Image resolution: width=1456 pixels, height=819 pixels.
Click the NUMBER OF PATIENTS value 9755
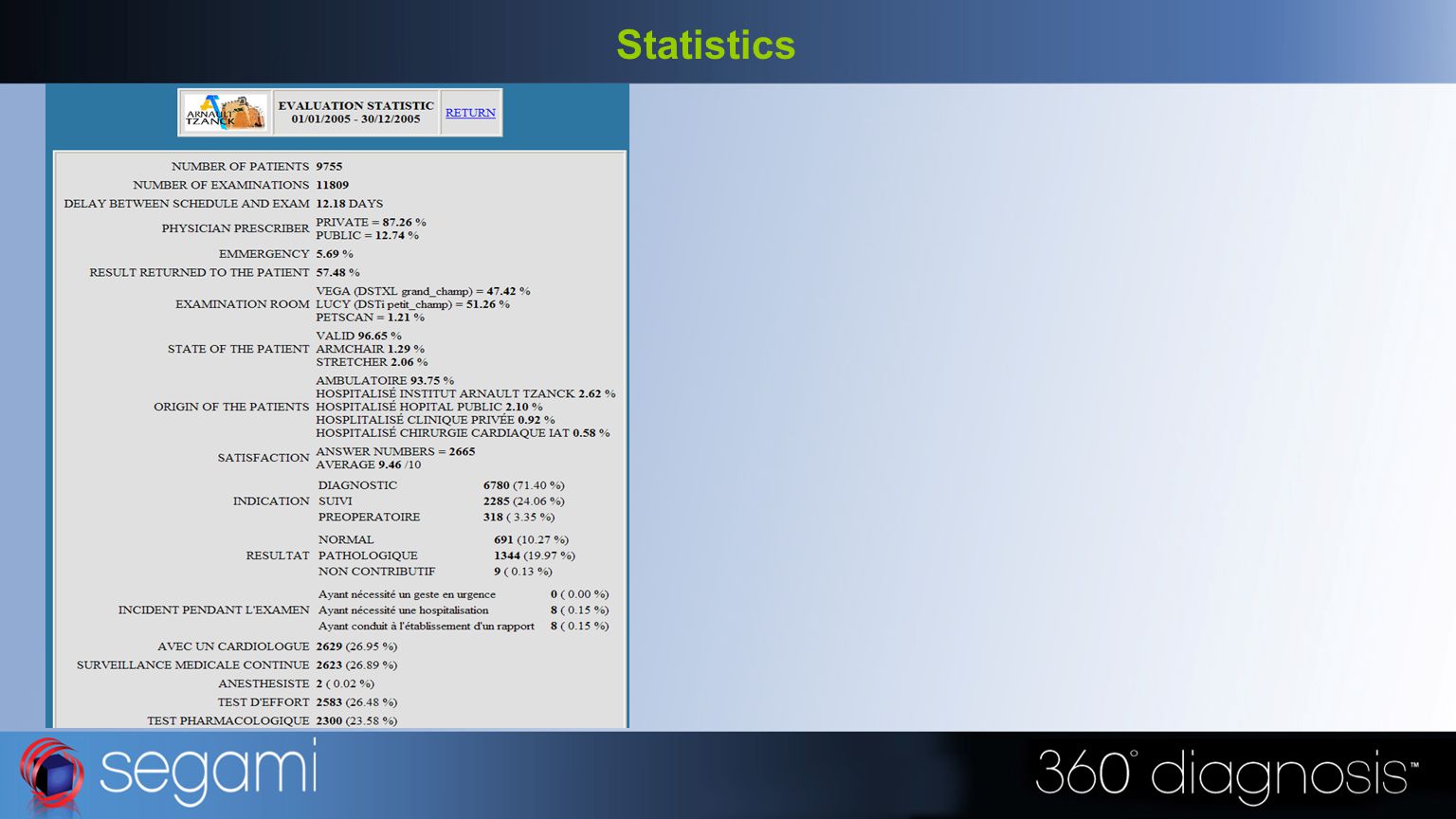coord(329,166)
